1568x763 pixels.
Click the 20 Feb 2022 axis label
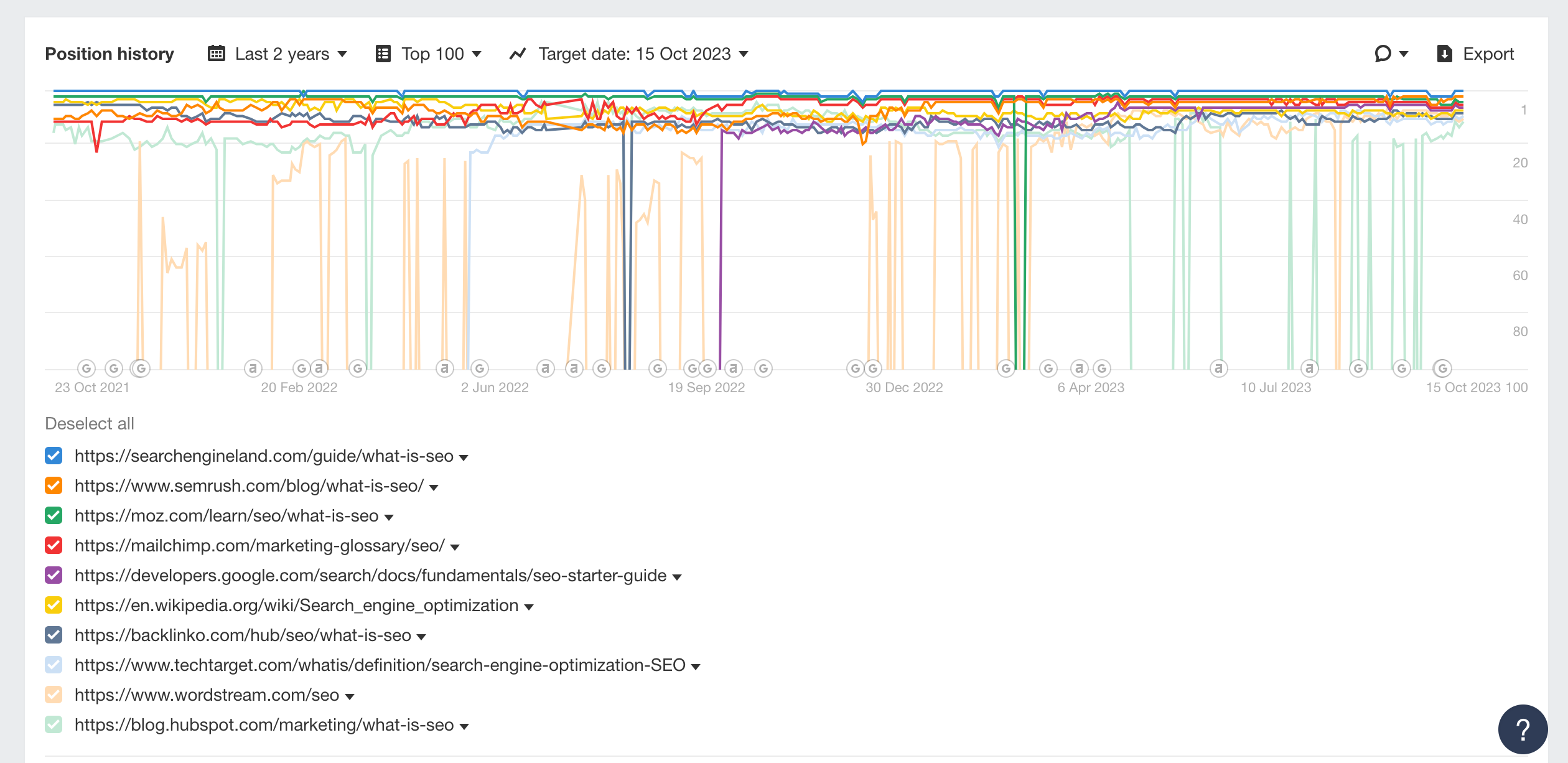[x=299, y=387]
